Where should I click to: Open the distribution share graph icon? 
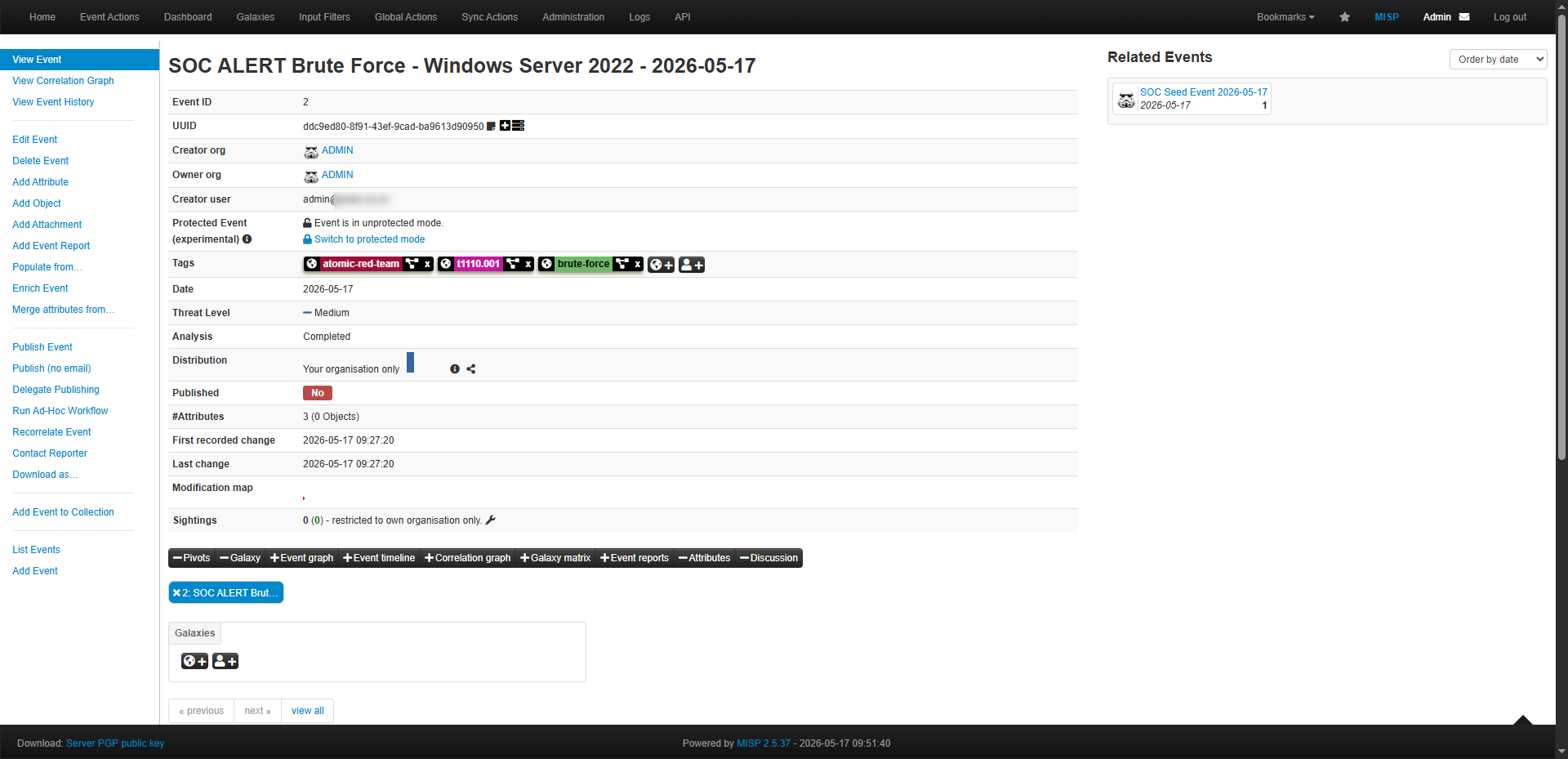pos(471,369)
